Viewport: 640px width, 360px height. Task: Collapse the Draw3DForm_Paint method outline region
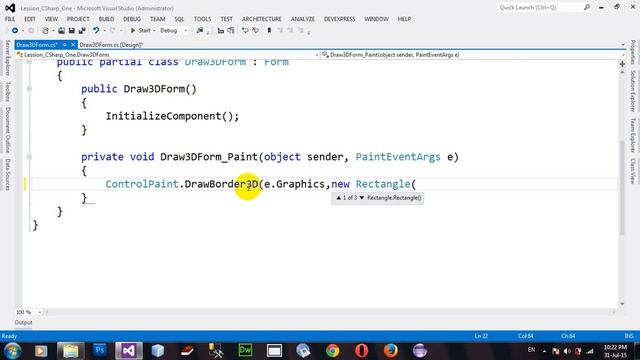pyautogui.click(x=29, y=156)
